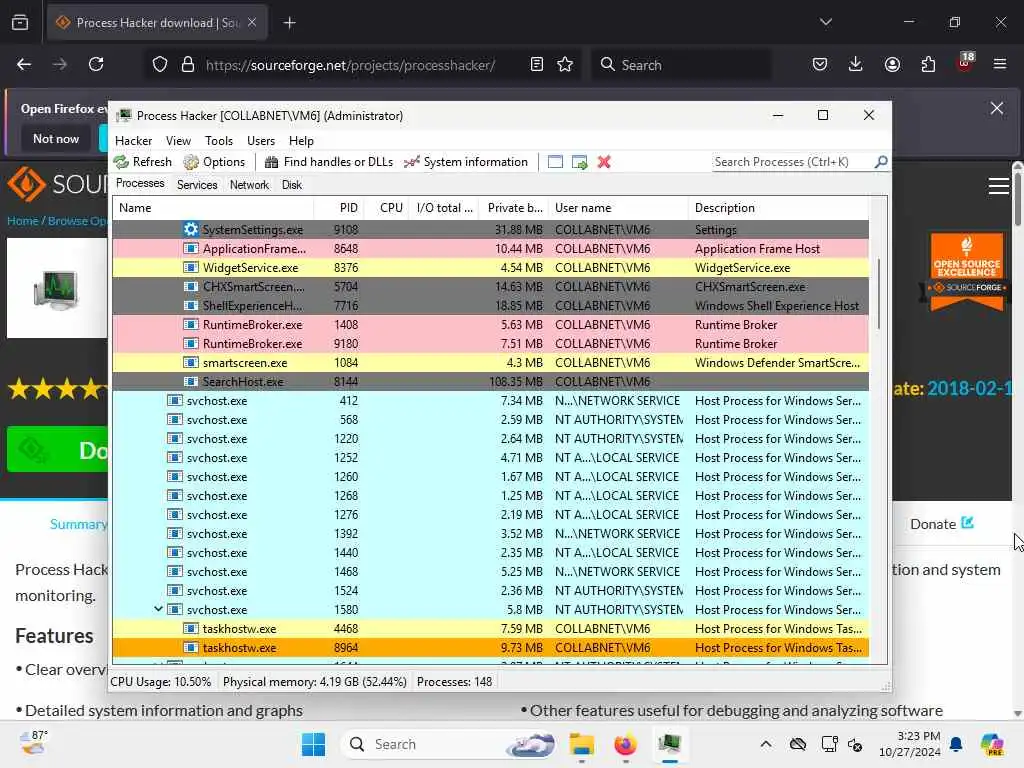Image resolution: width=1024 pixels, height=768 pixels.
Task: Click the Refresh toolbar button
Action: (x=142, y=162)
